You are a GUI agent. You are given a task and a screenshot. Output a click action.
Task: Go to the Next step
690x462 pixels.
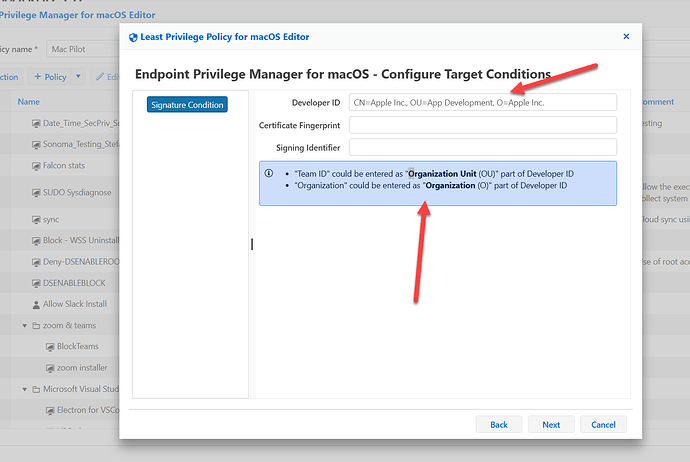pyautogui.click(x=551, y=424)
